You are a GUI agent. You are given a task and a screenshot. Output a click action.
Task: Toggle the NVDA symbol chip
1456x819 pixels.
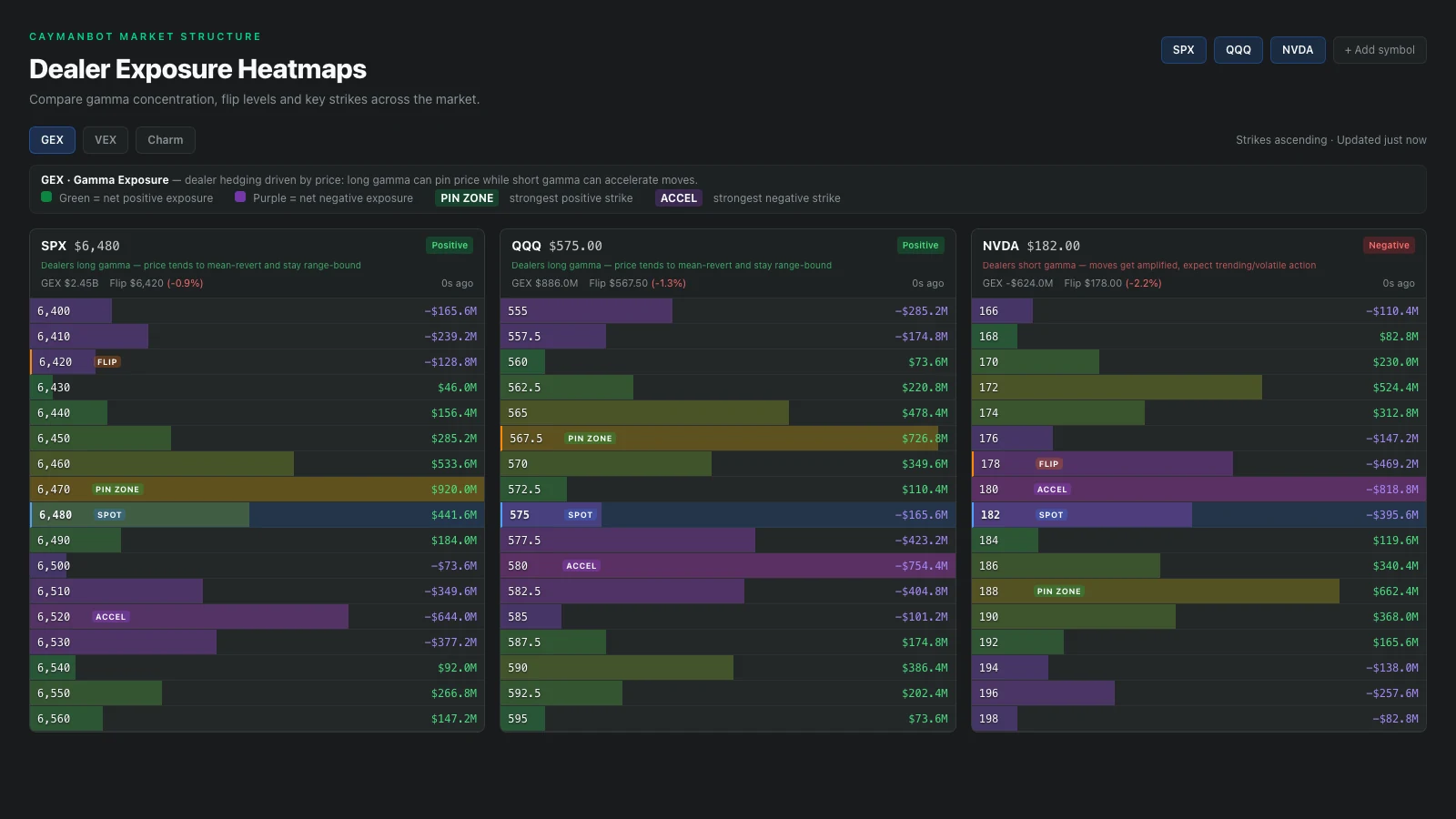click(1298, 50)
